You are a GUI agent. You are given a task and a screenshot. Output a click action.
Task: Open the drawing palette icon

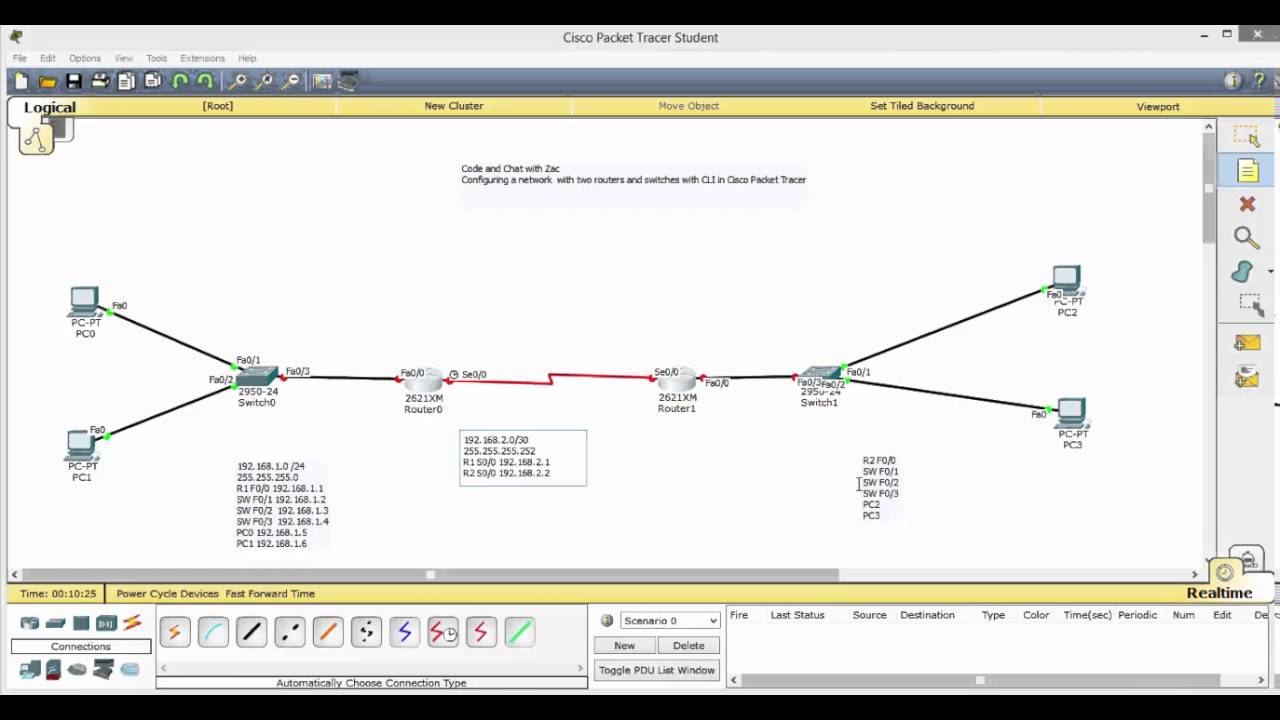[322, 81]
